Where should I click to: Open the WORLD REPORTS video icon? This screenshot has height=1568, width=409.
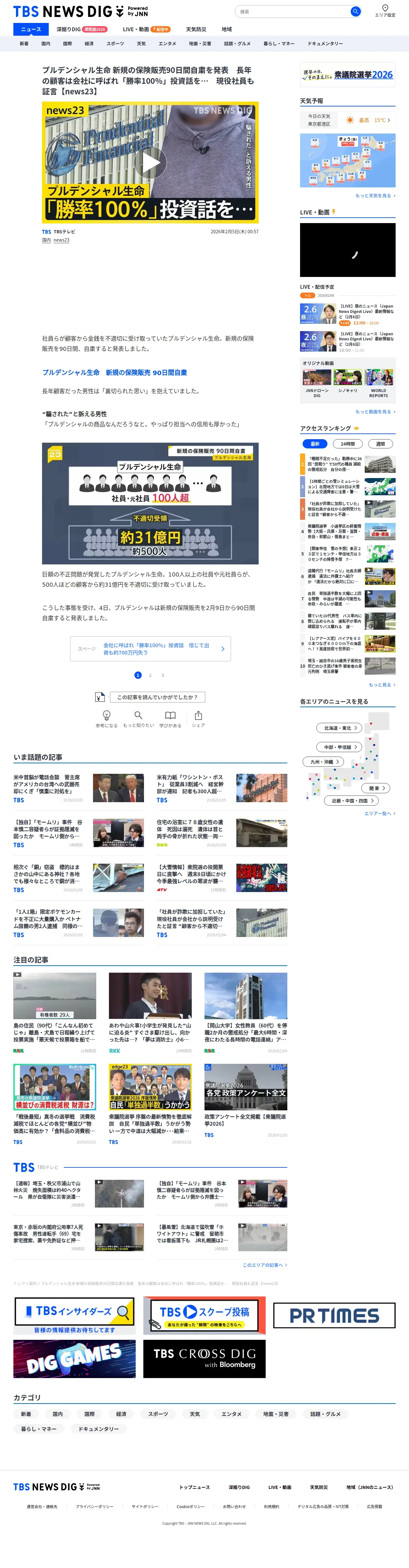[x=378, y=377]
